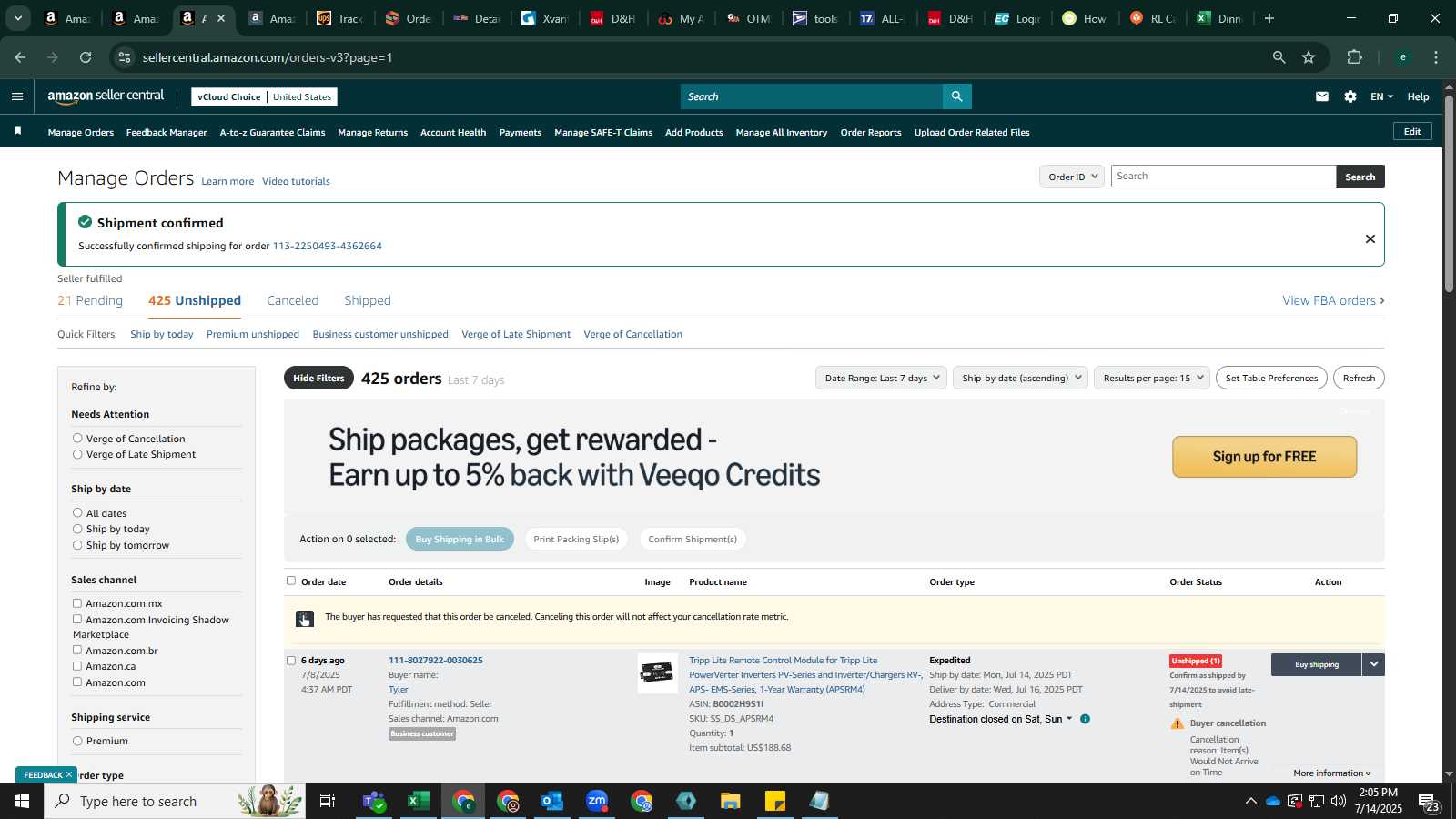Viewport: 1456px width, 819px height.
Task: Reload the page with the browser refresh icon
Action: [x=86, y=57]
